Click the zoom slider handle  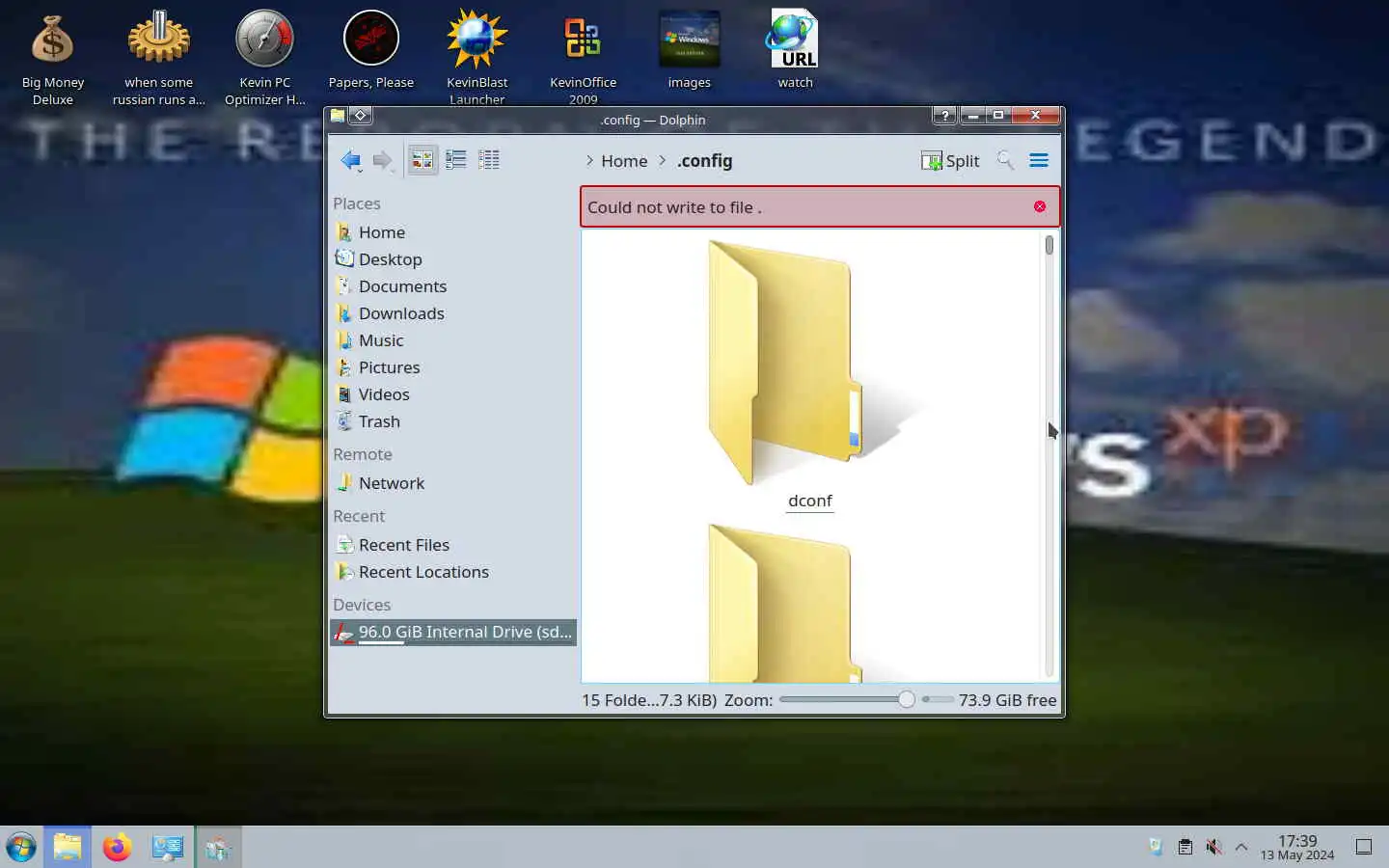pos(906,699)
